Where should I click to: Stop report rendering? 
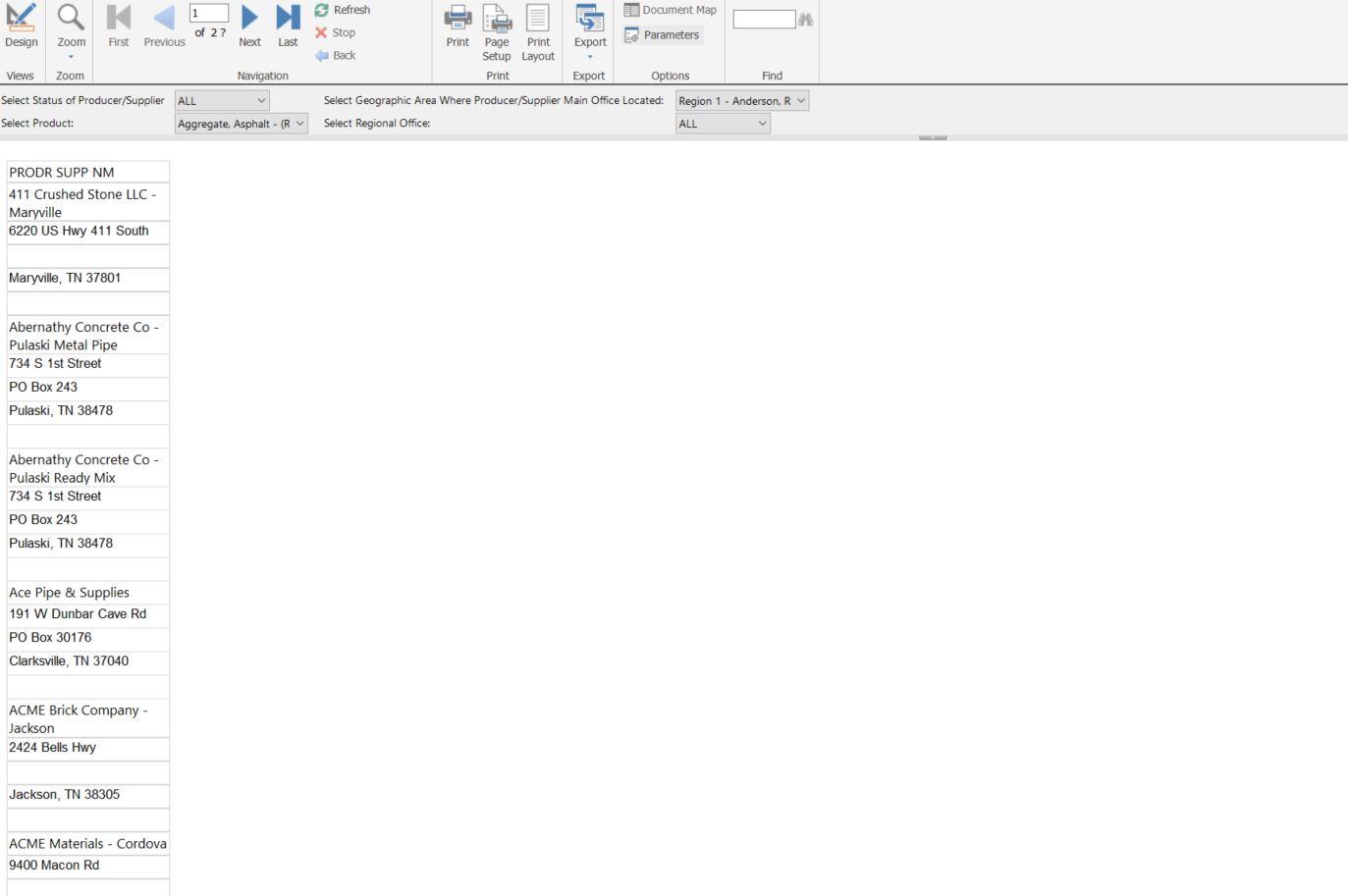click(x=335, y=32)
